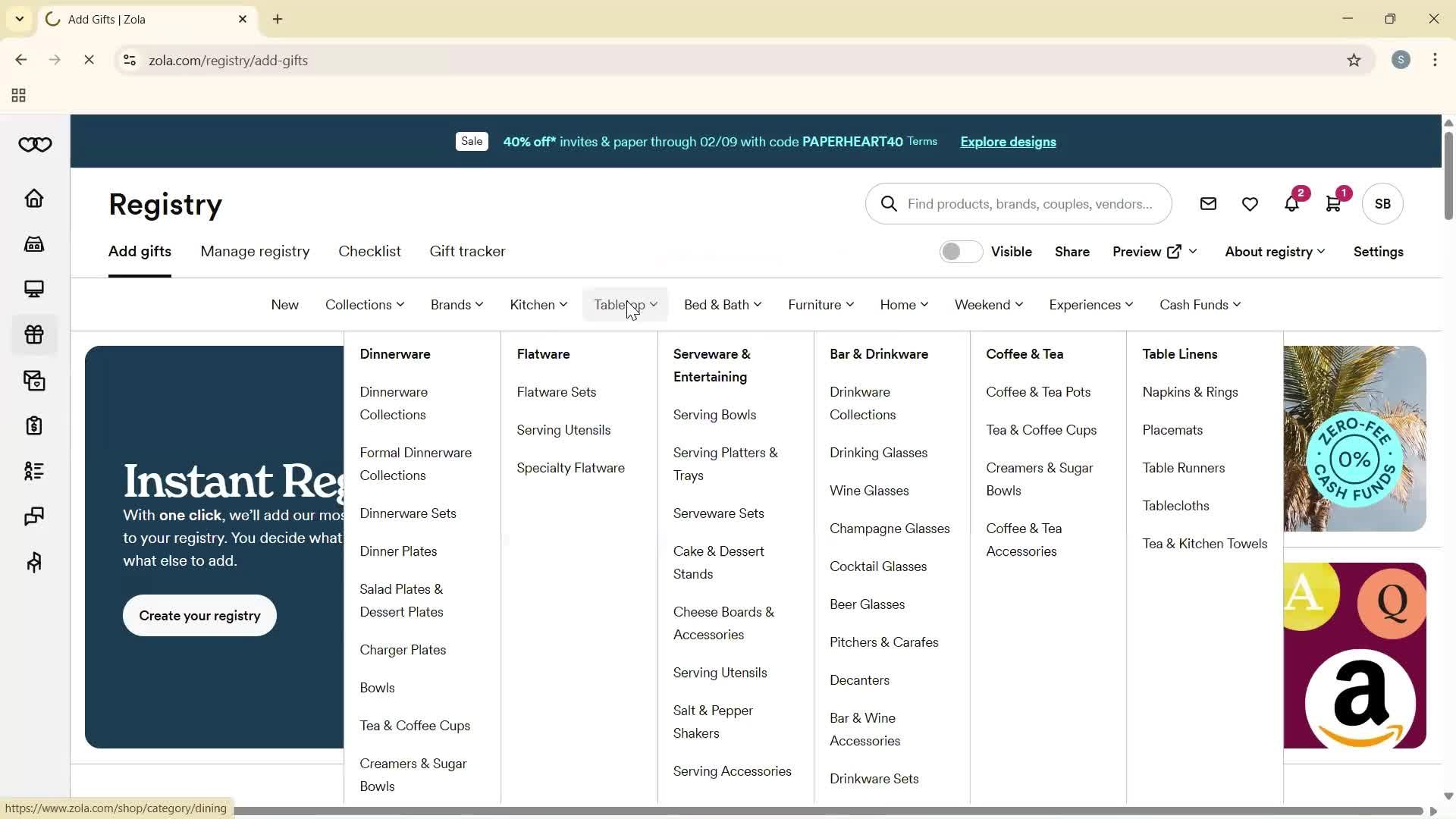Open messages via the envelope icon
1456x819 pixels.
click(1208, 203)
